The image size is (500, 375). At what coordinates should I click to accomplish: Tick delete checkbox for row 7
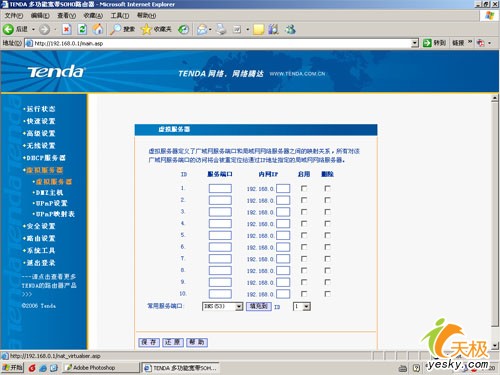327,259
